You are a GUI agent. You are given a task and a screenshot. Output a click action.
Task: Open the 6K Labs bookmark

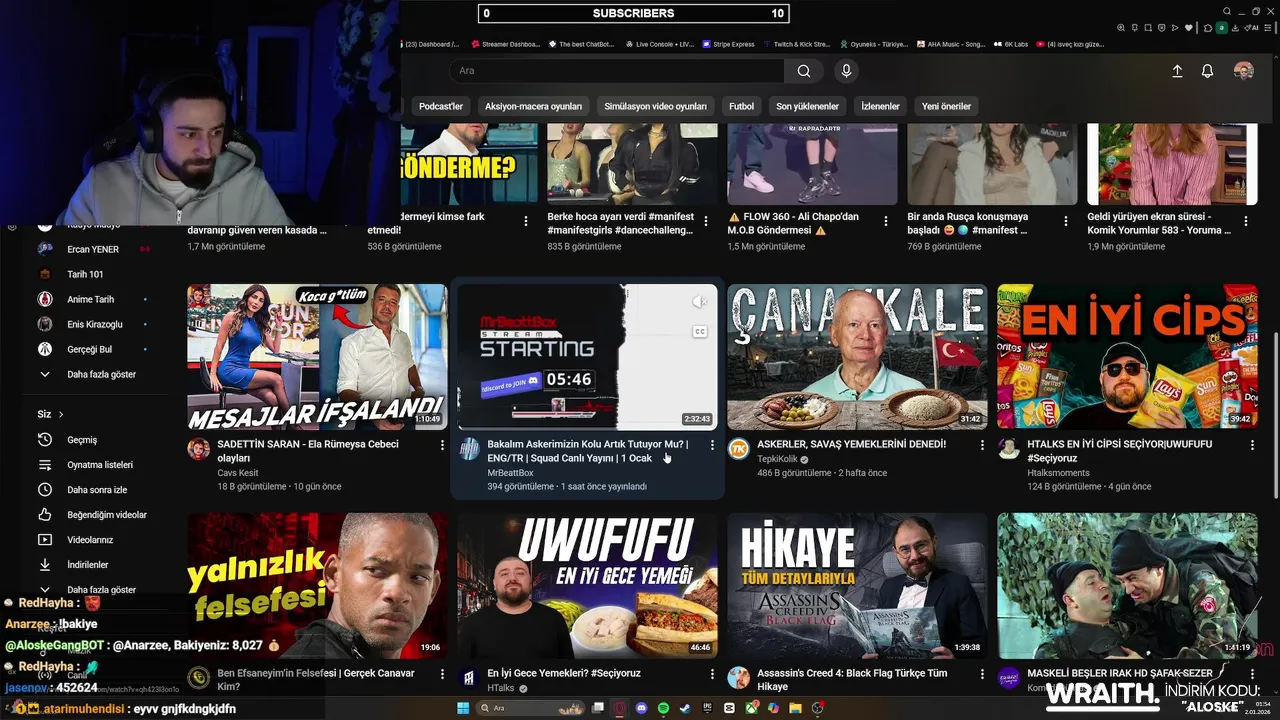click(x=1010, y=44)
